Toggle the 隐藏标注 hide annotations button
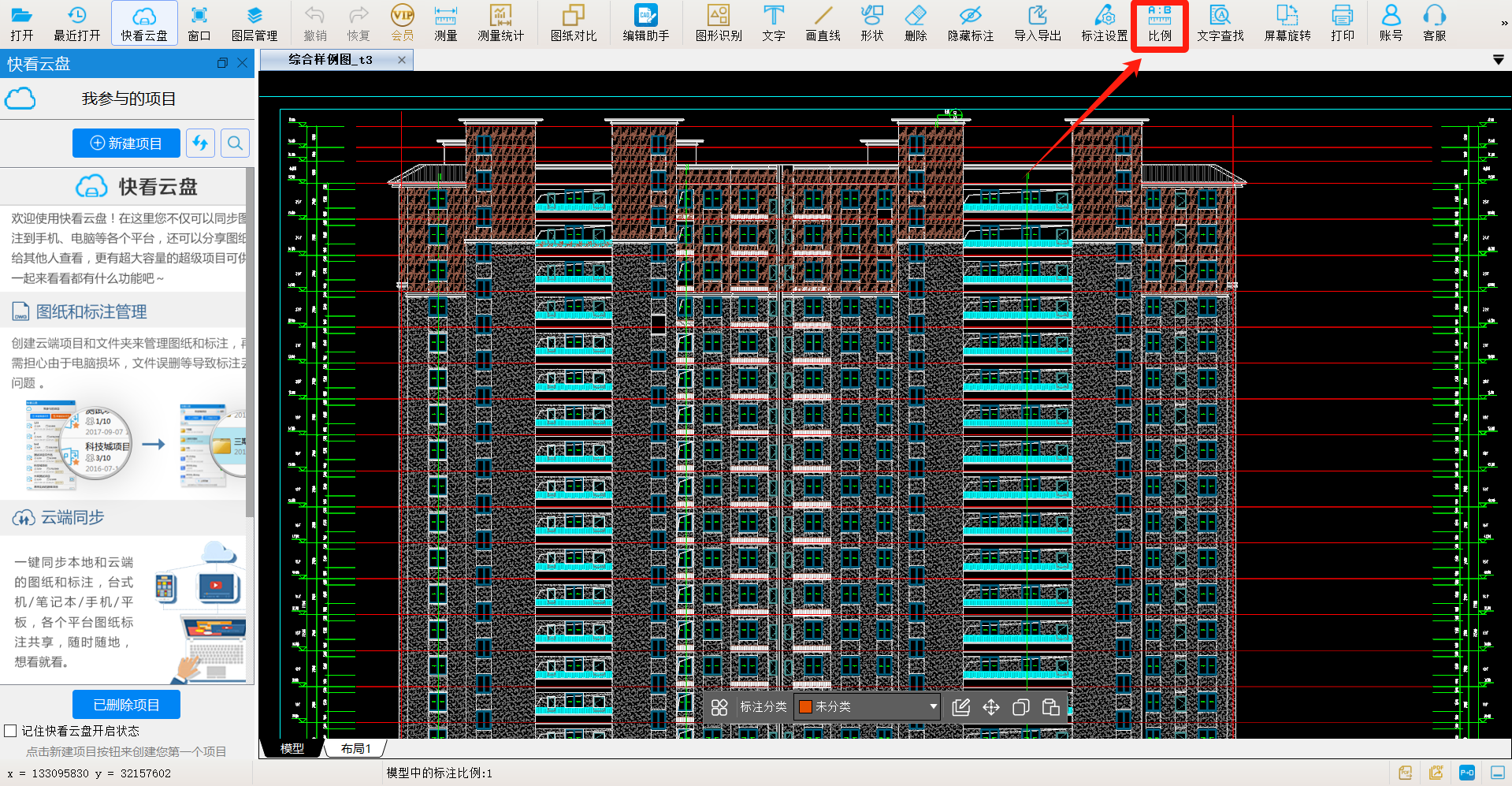Image resolution: width=1512 pixels, height=786 pixels. click(970, 23)
